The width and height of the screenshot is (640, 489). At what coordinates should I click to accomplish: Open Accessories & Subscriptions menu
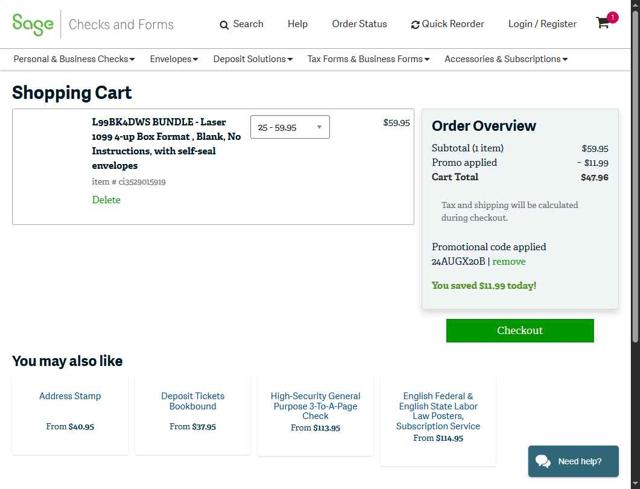pos(505,59)
